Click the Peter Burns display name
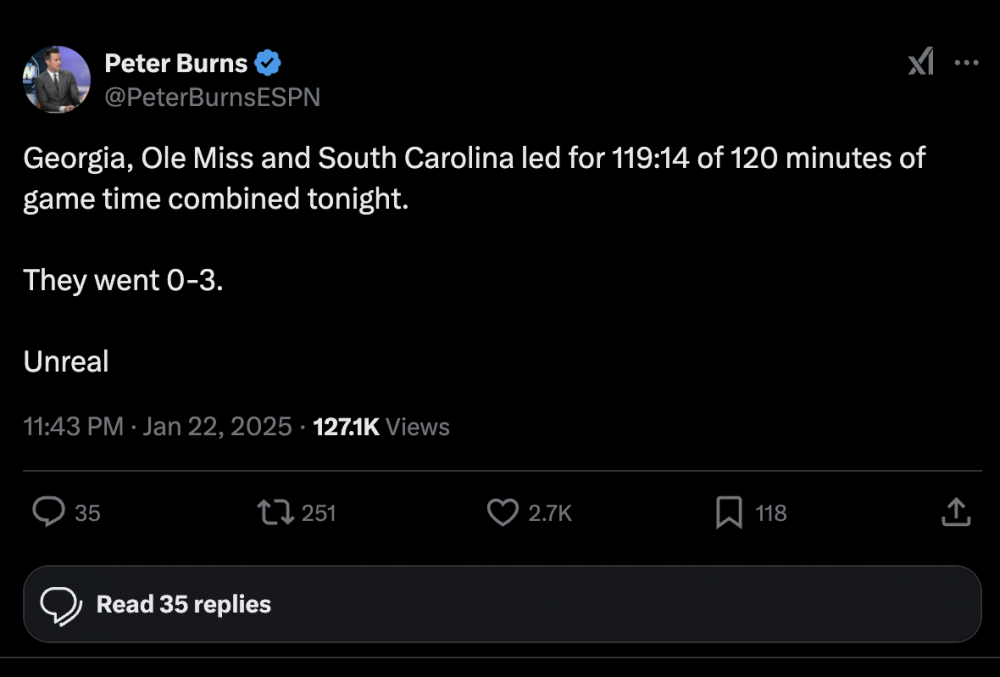 click(x=176, y=64)
